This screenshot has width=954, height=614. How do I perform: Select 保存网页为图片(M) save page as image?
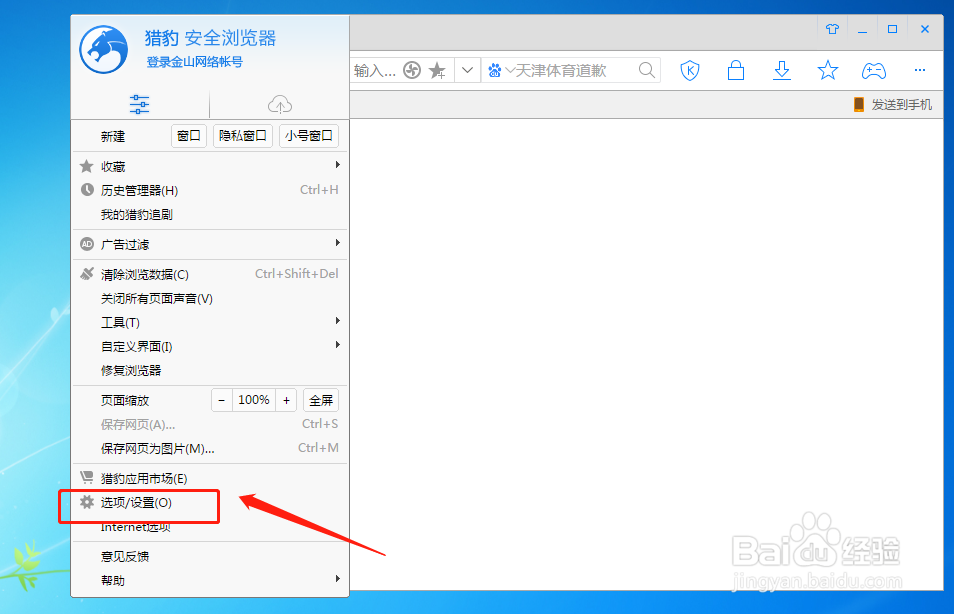pos(210,448)
